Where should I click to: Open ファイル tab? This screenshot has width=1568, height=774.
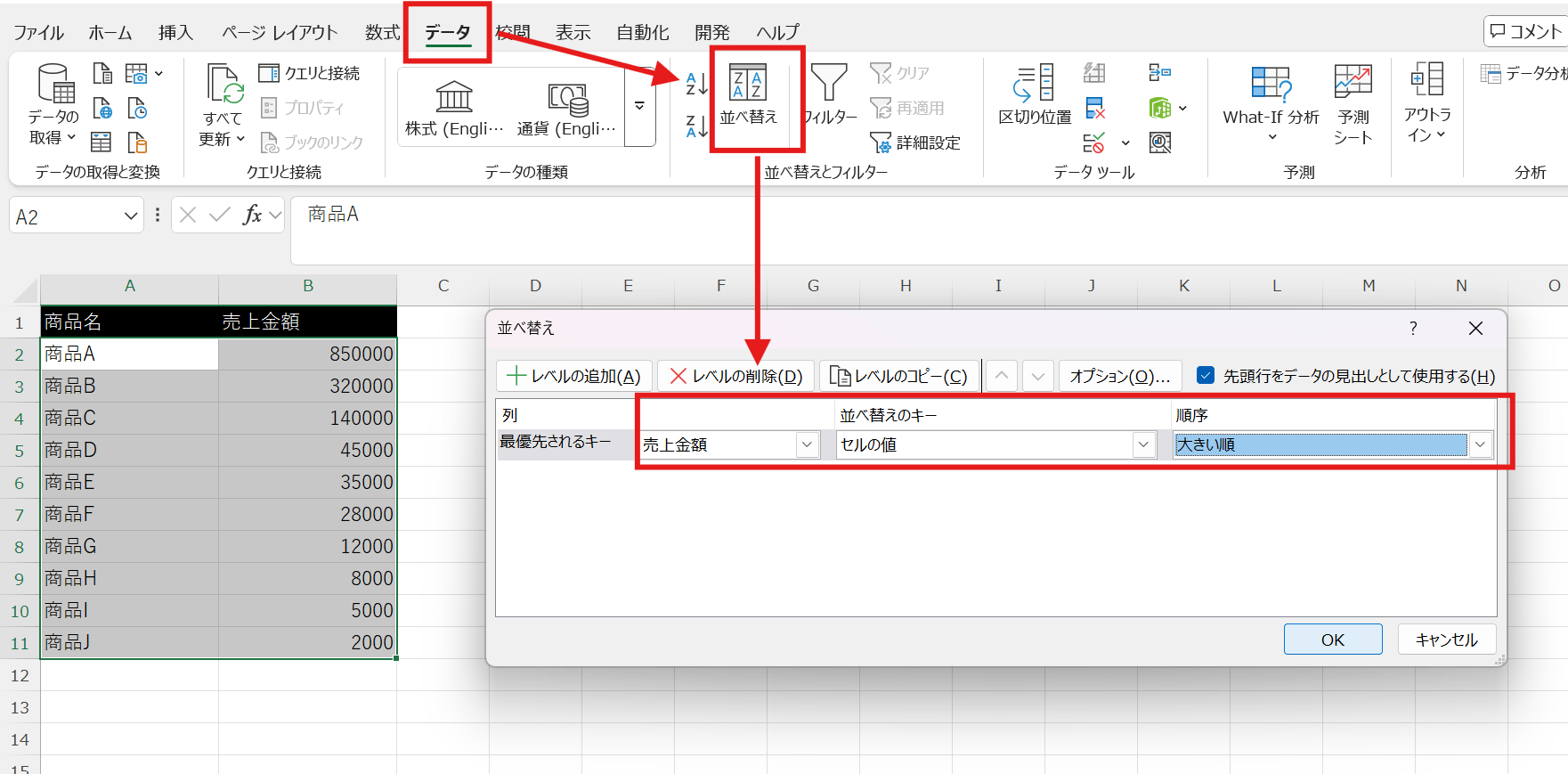[38, 33]
